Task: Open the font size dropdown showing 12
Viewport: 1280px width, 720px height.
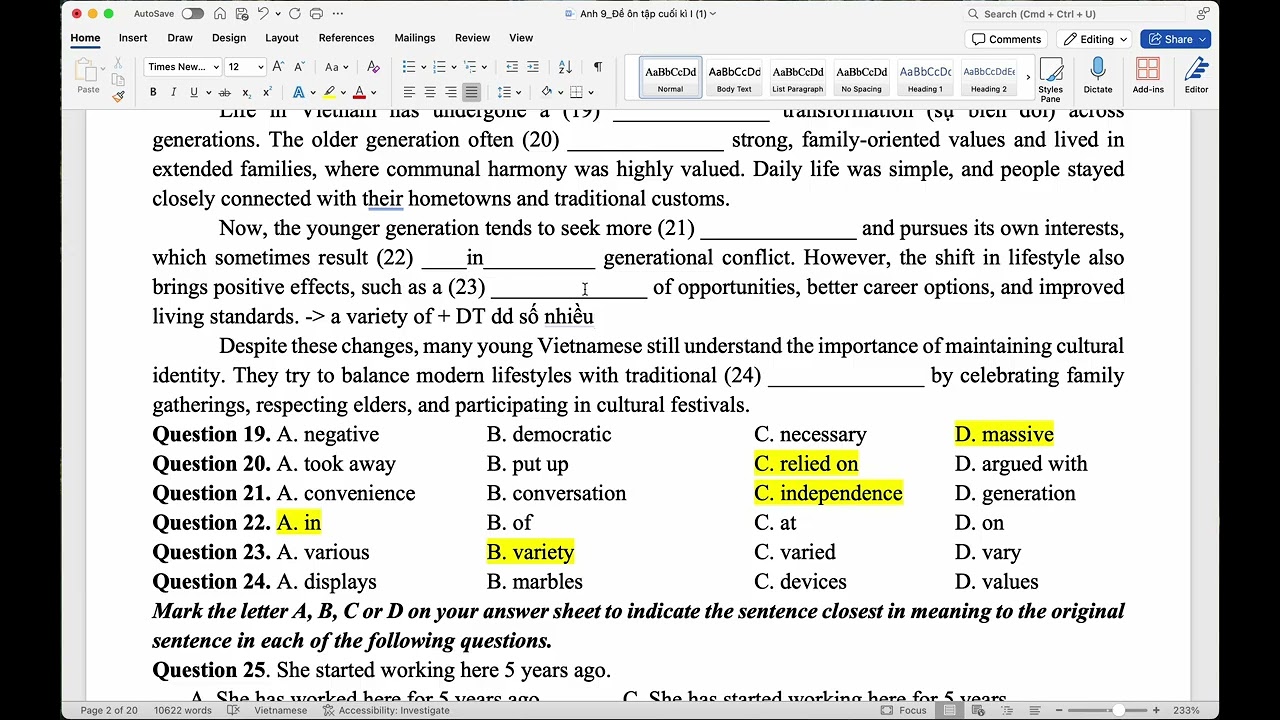Action: (x=246, y=67)
